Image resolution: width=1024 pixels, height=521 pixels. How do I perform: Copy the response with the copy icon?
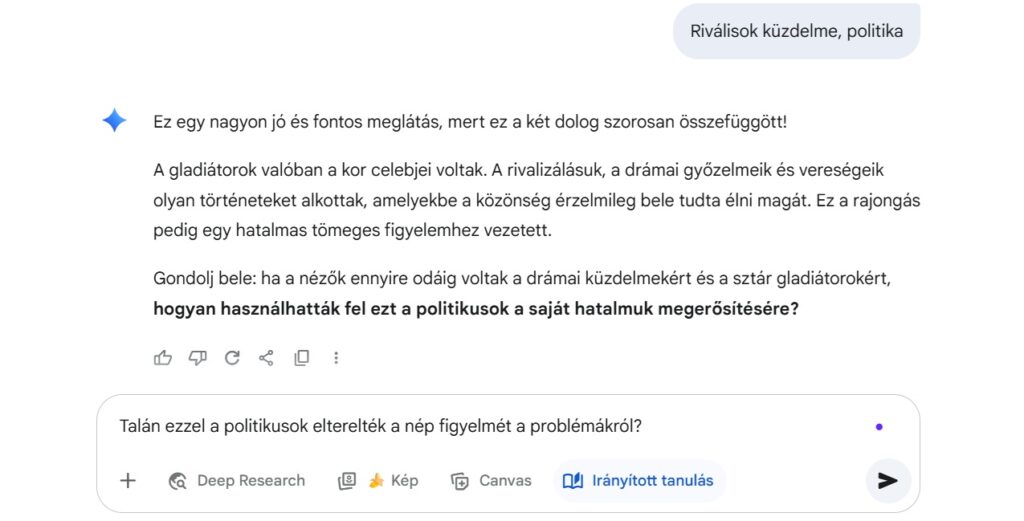pyautogui.click(x=301, y=358)
